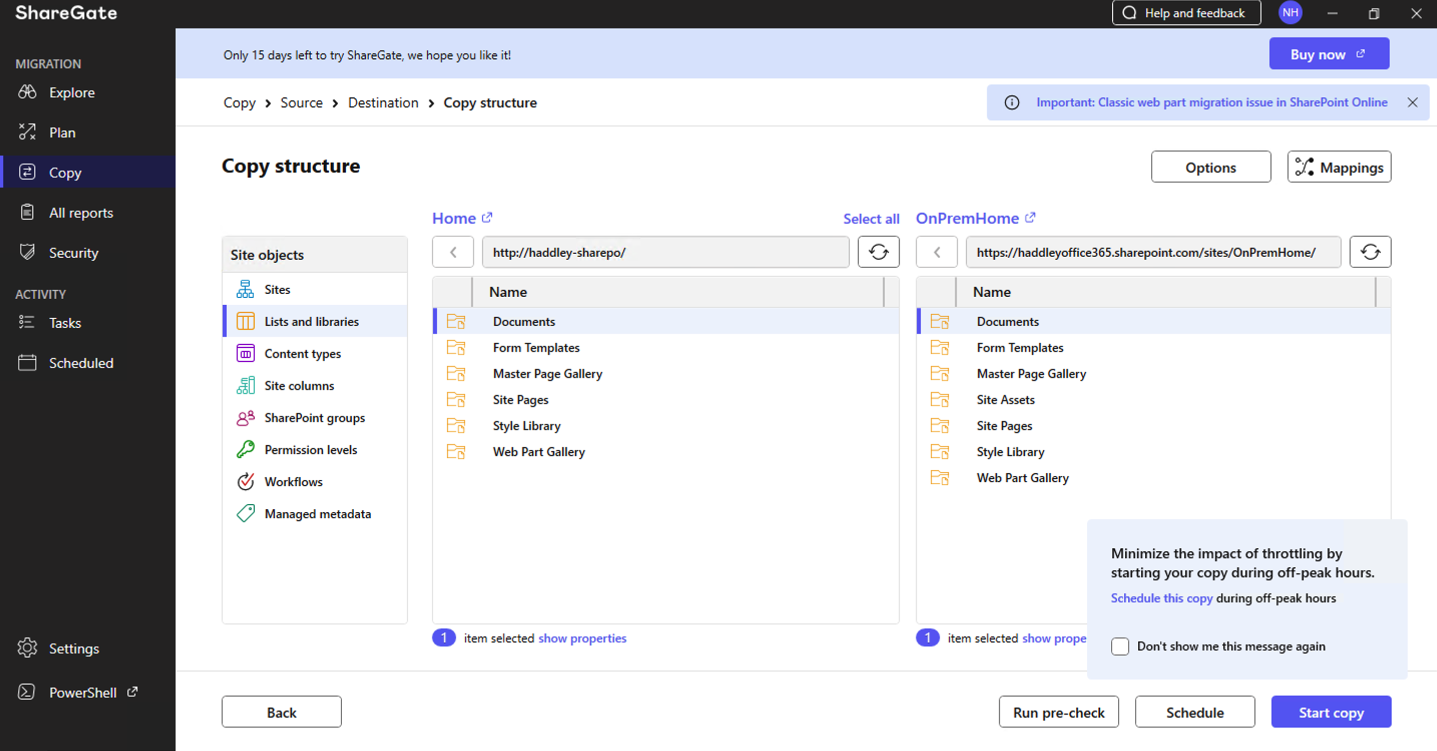Select Content types site object
1437x751 pixels.
click(x=315, y=353)
